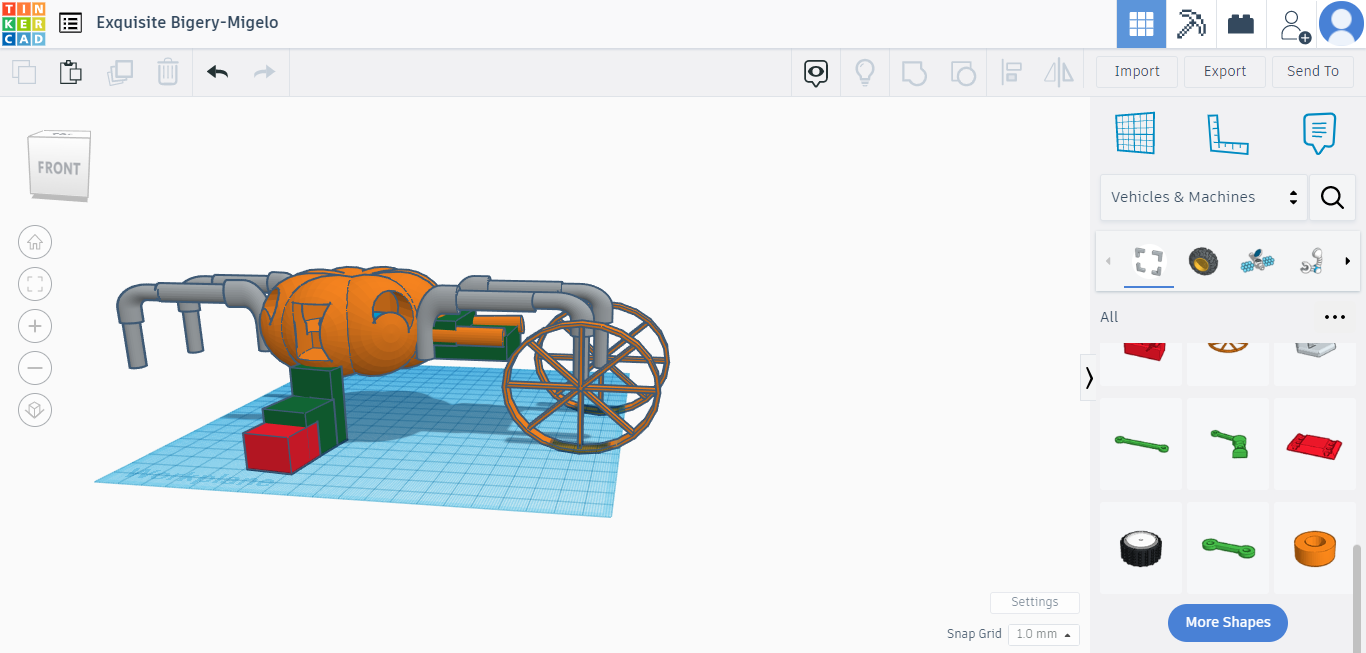Toggle Show All hidden objects lightbulb

click(x=865, y=71)
